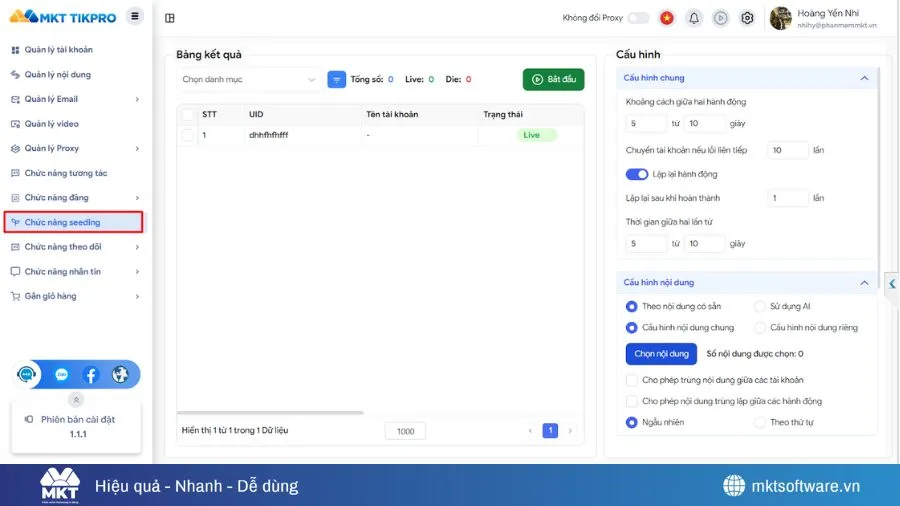Check the row checkbox for dhhfhfhfff

[x=188, y=135]
